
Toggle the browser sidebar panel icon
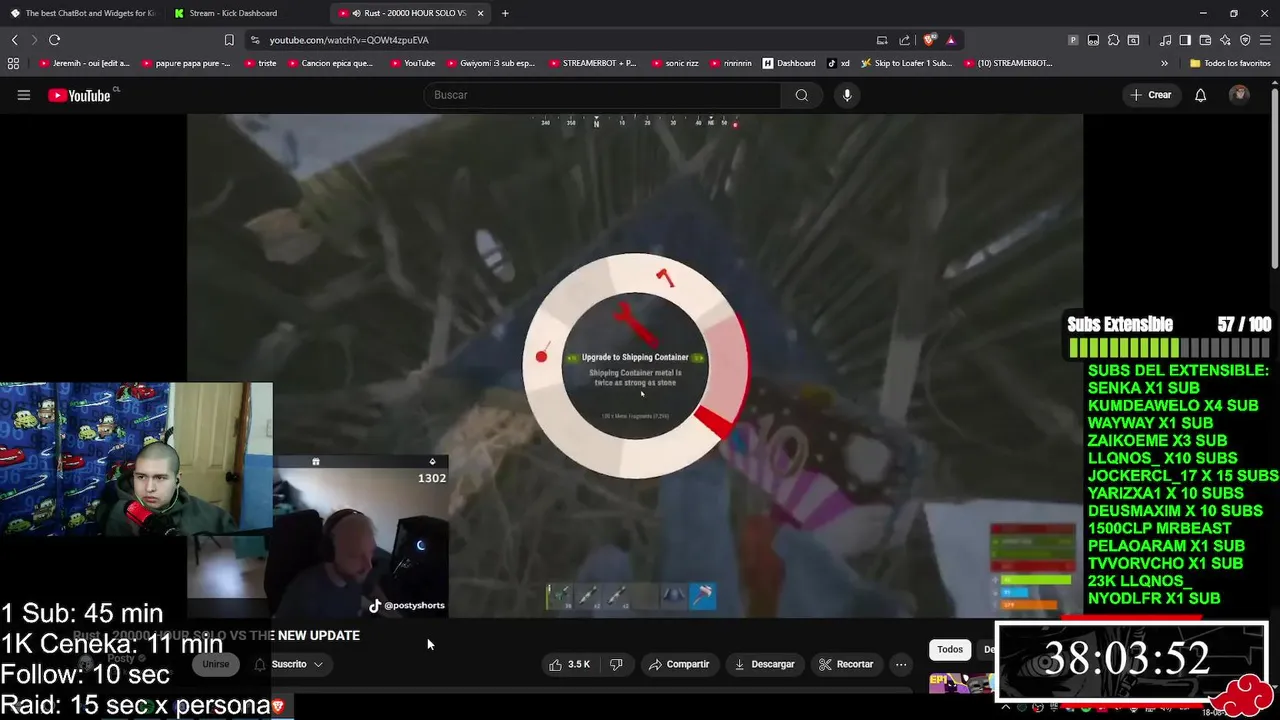1185,40
